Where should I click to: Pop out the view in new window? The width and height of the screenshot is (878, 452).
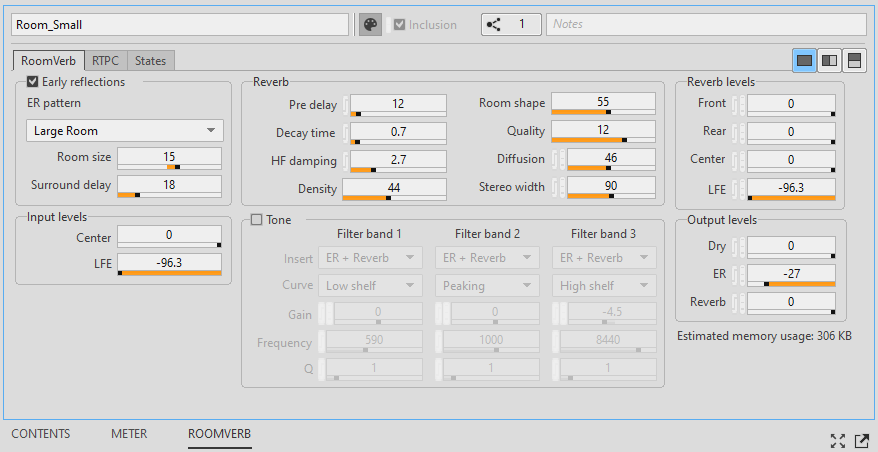[x=860, y=440]
